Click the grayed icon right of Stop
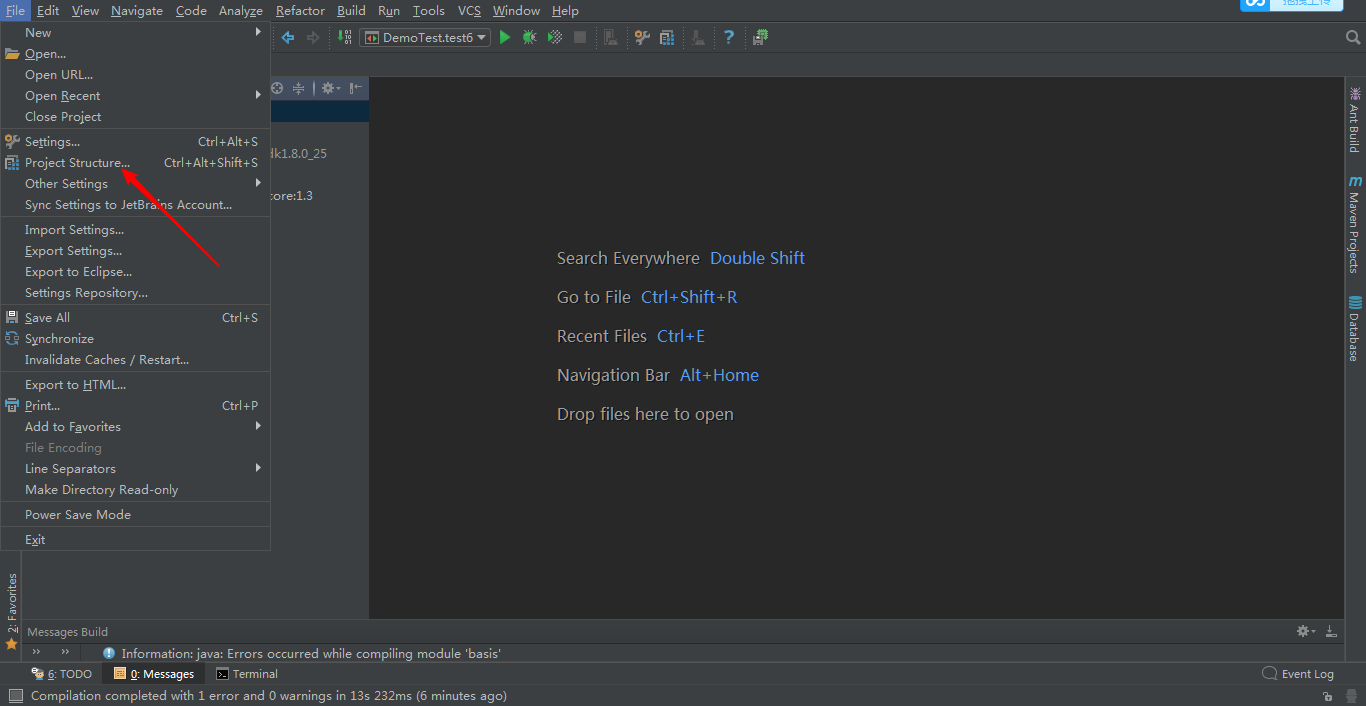Viewport: 1366px width, 706px height. (611, 37)
